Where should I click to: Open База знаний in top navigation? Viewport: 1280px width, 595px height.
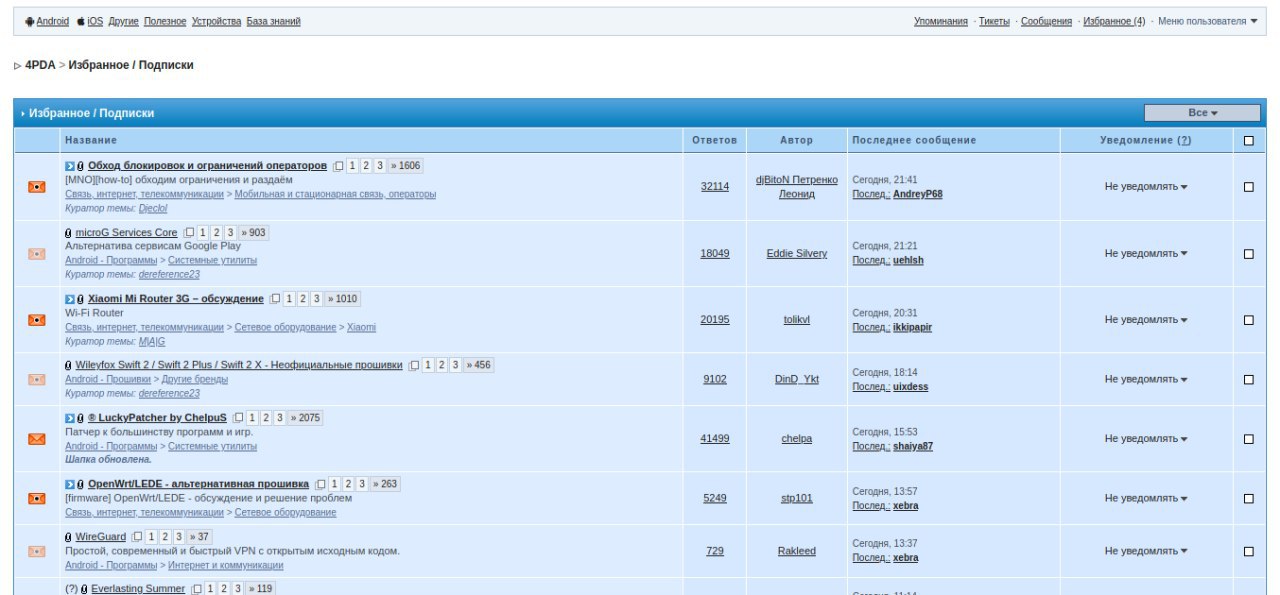(273, 21)
